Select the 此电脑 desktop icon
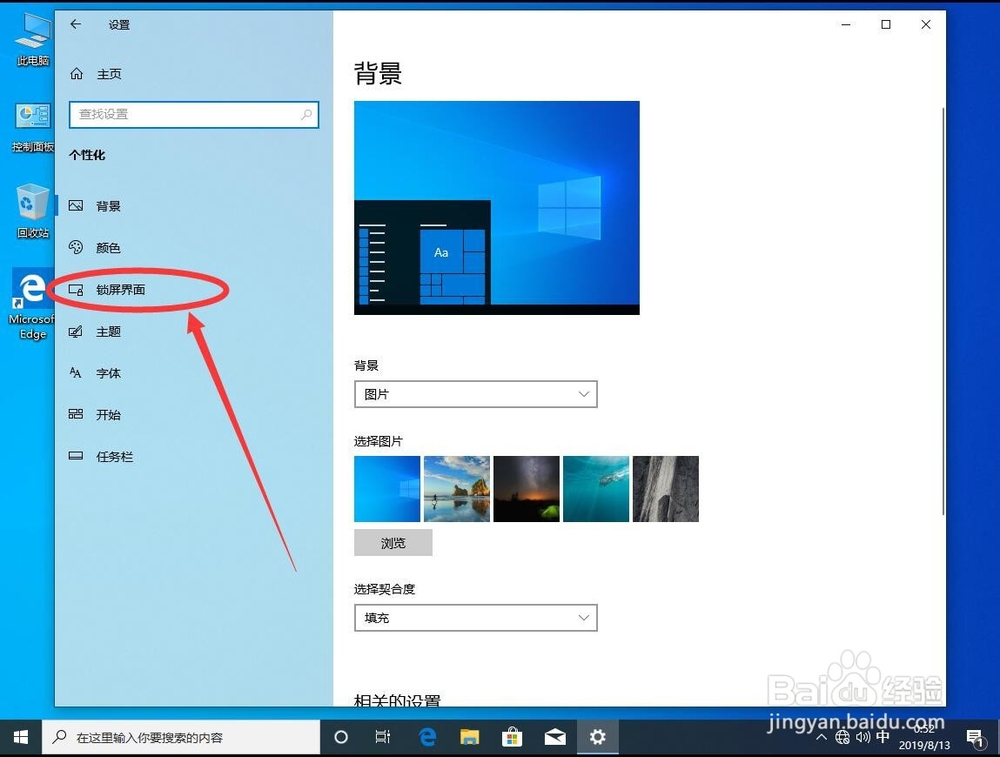The width and height of the screenshot is (1000, 757). (x=33, y=40)
